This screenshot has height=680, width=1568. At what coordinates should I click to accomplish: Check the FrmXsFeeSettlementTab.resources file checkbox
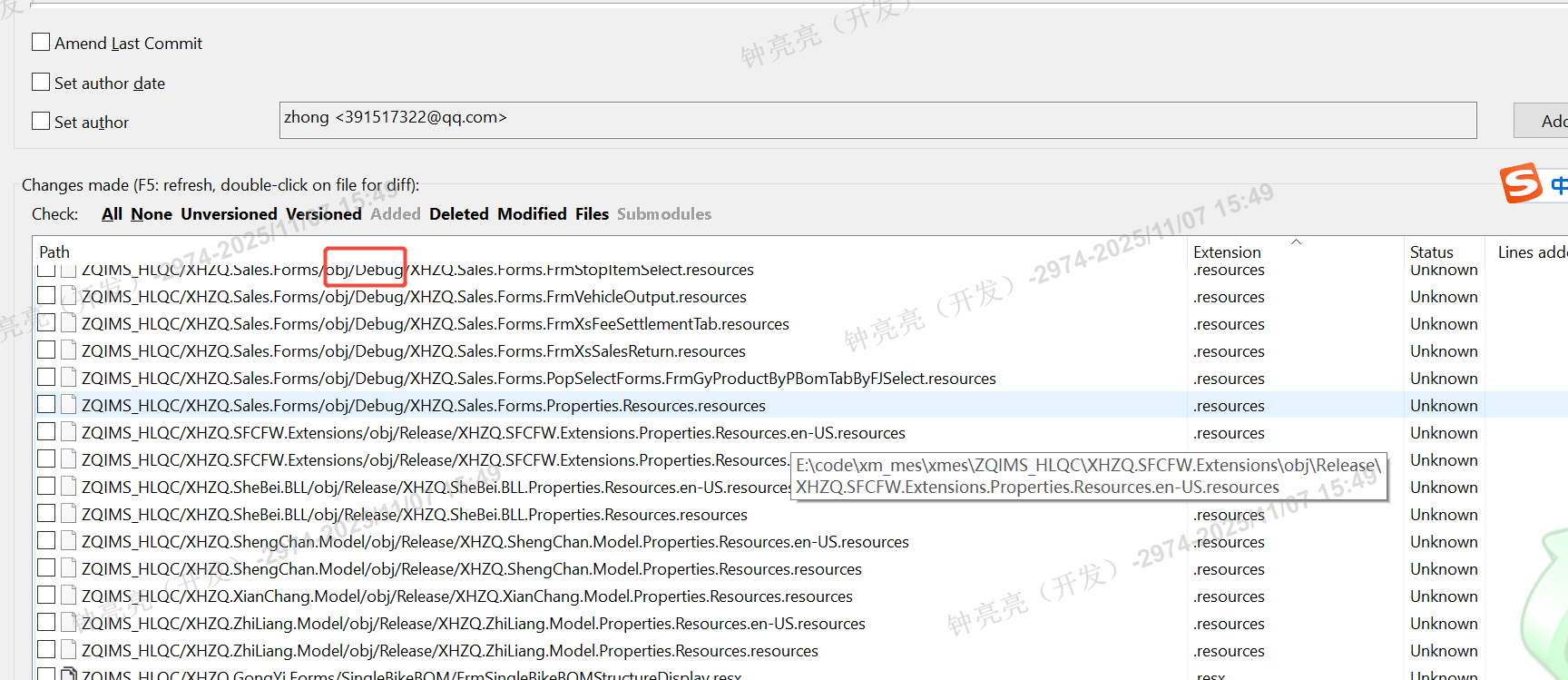click(46, 323)
